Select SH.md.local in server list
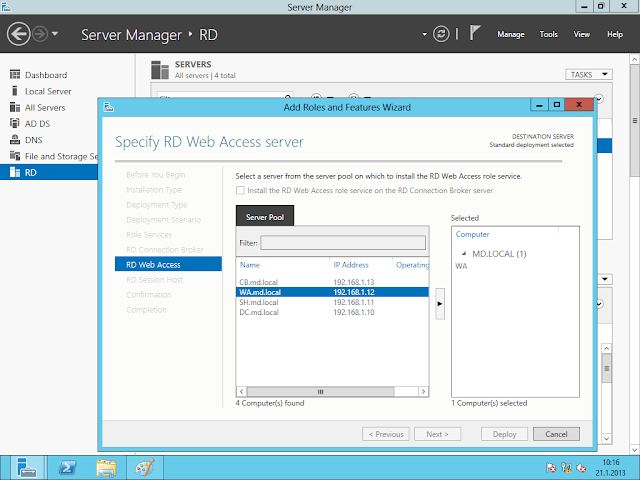Image resolution: width=640 pixels, height=480 pixels. pos(258,302)
